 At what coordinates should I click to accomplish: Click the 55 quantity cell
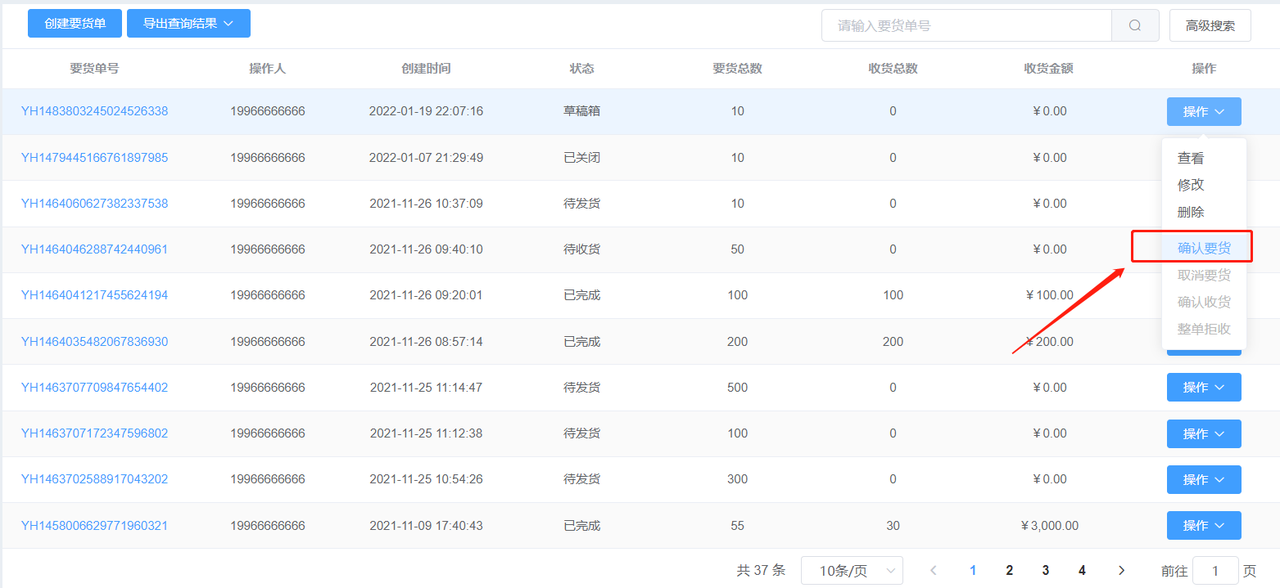click(737, 525)
